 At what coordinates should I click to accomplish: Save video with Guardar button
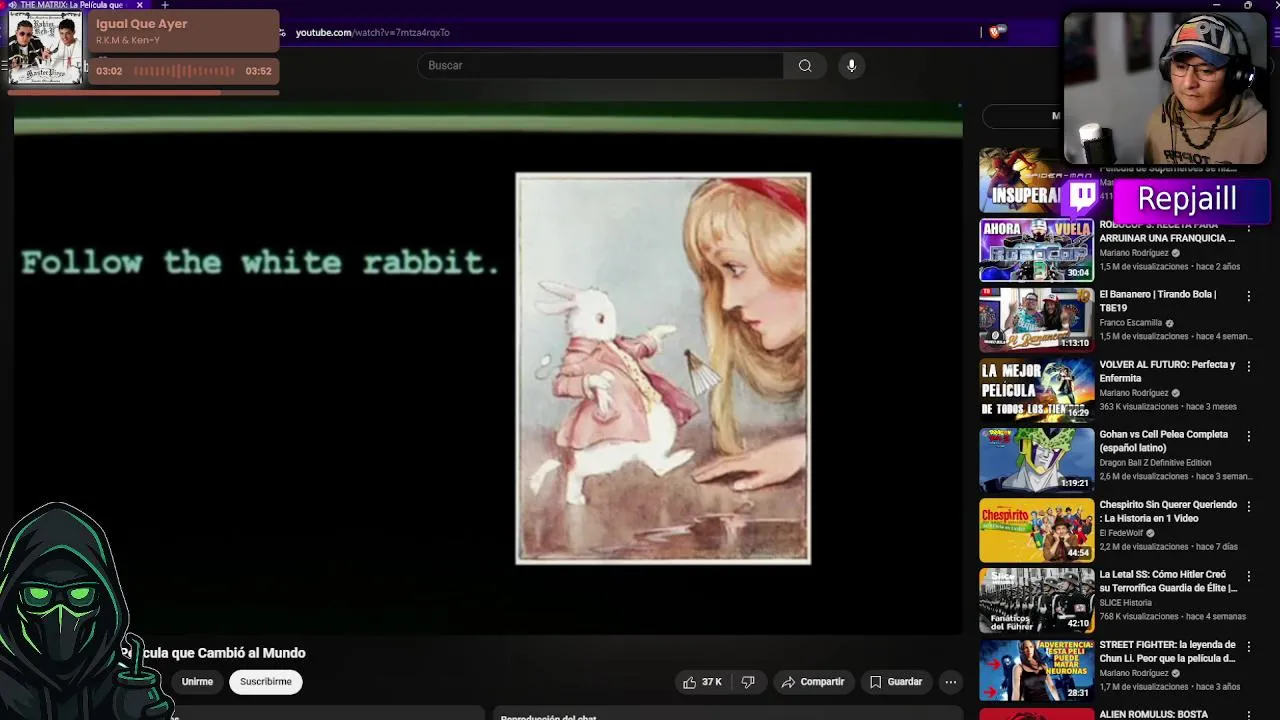pos(895,682)
